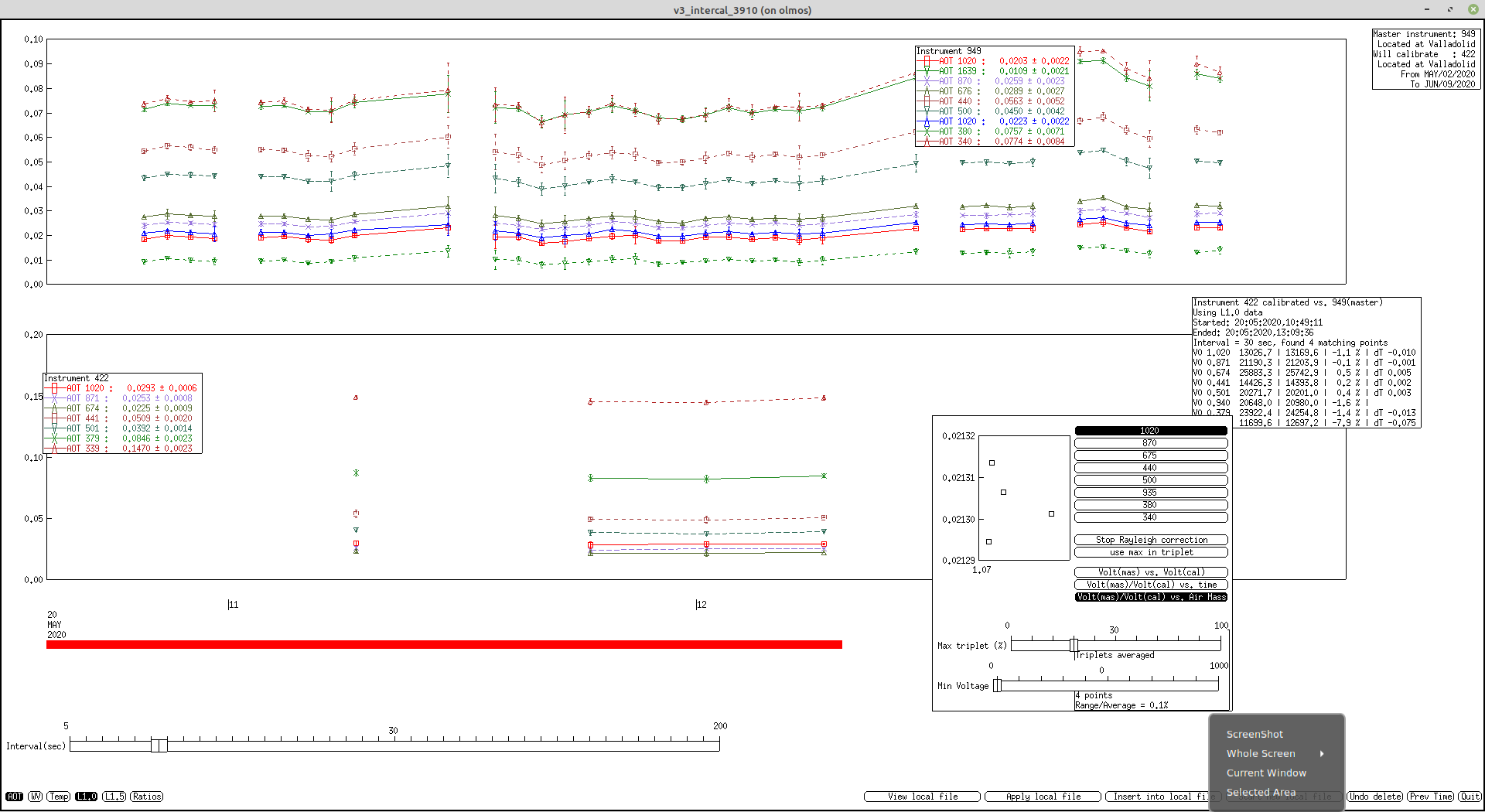Click View local file button
1485x812 pixels.
point(922,797)
